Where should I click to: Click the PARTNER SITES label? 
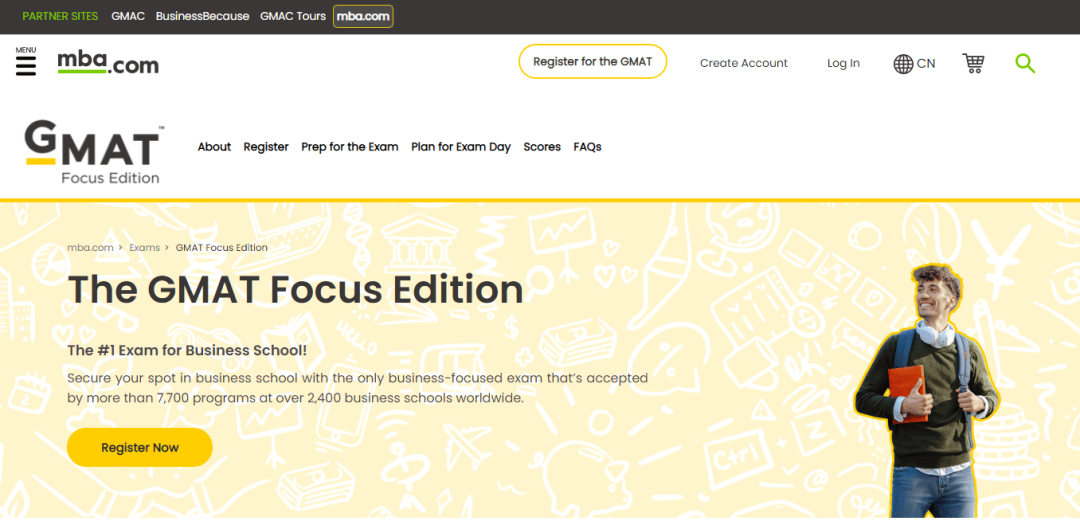pyautogui.click(x=61, y=16)
